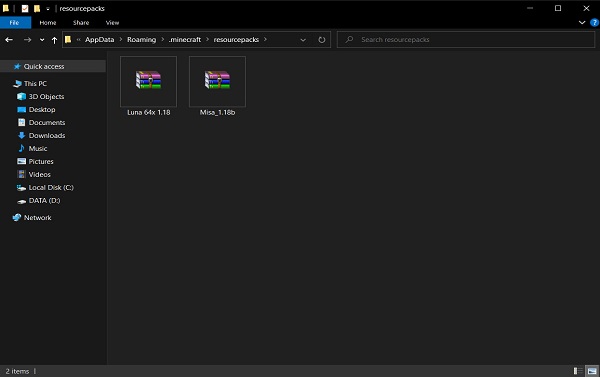600x377 pixels.
Task: Go up one folder level arrow
Action: [54, 40]
